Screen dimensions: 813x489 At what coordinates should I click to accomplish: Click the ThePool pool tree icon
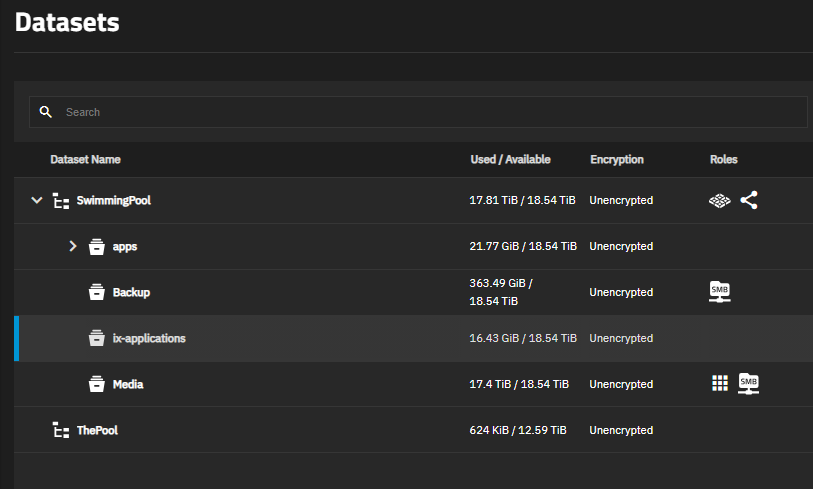tap(61, 430)
